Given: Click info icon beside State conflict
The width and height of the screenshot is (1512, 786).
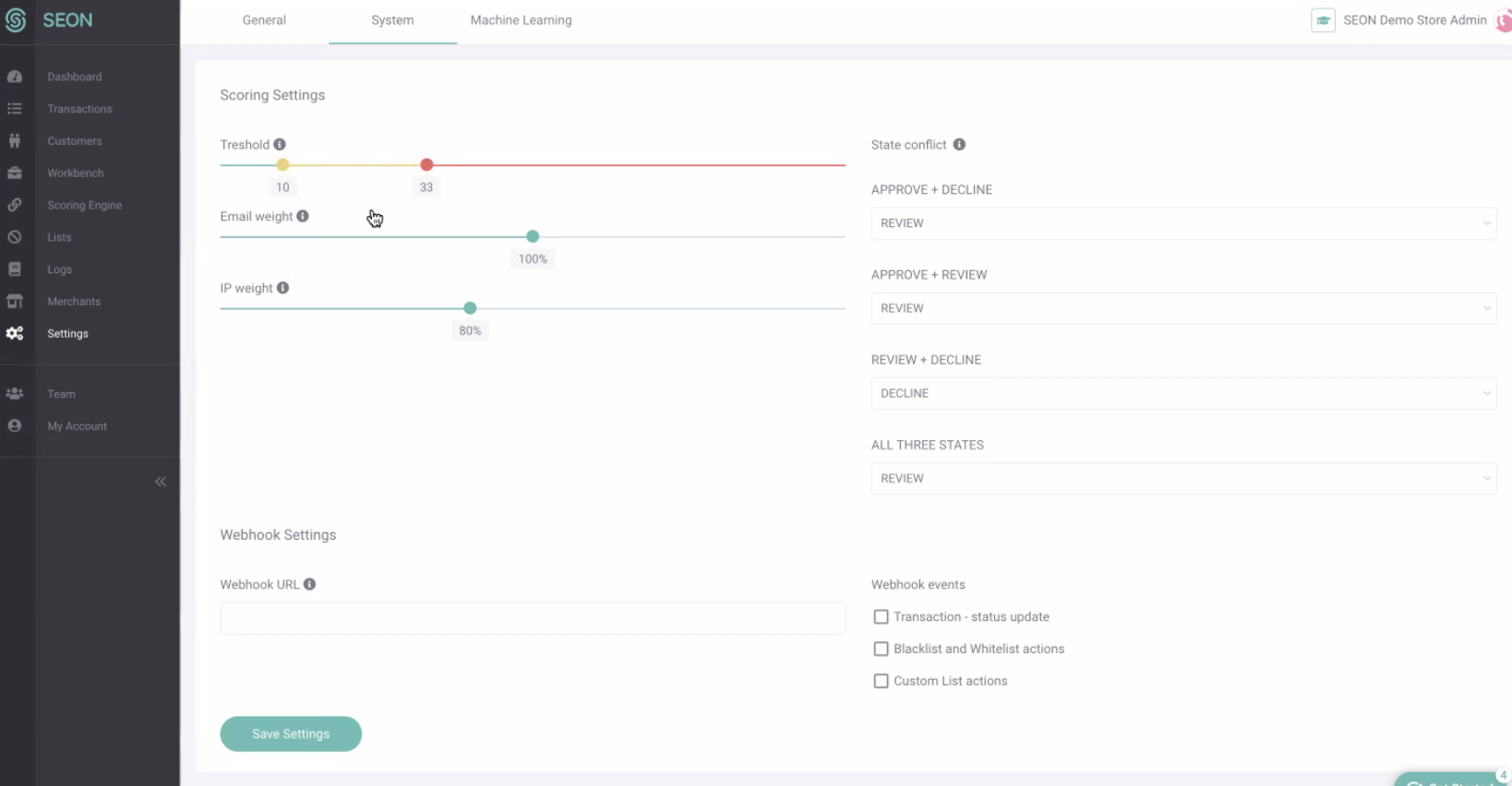Looking at the screenshot, I should pos(959,145).
